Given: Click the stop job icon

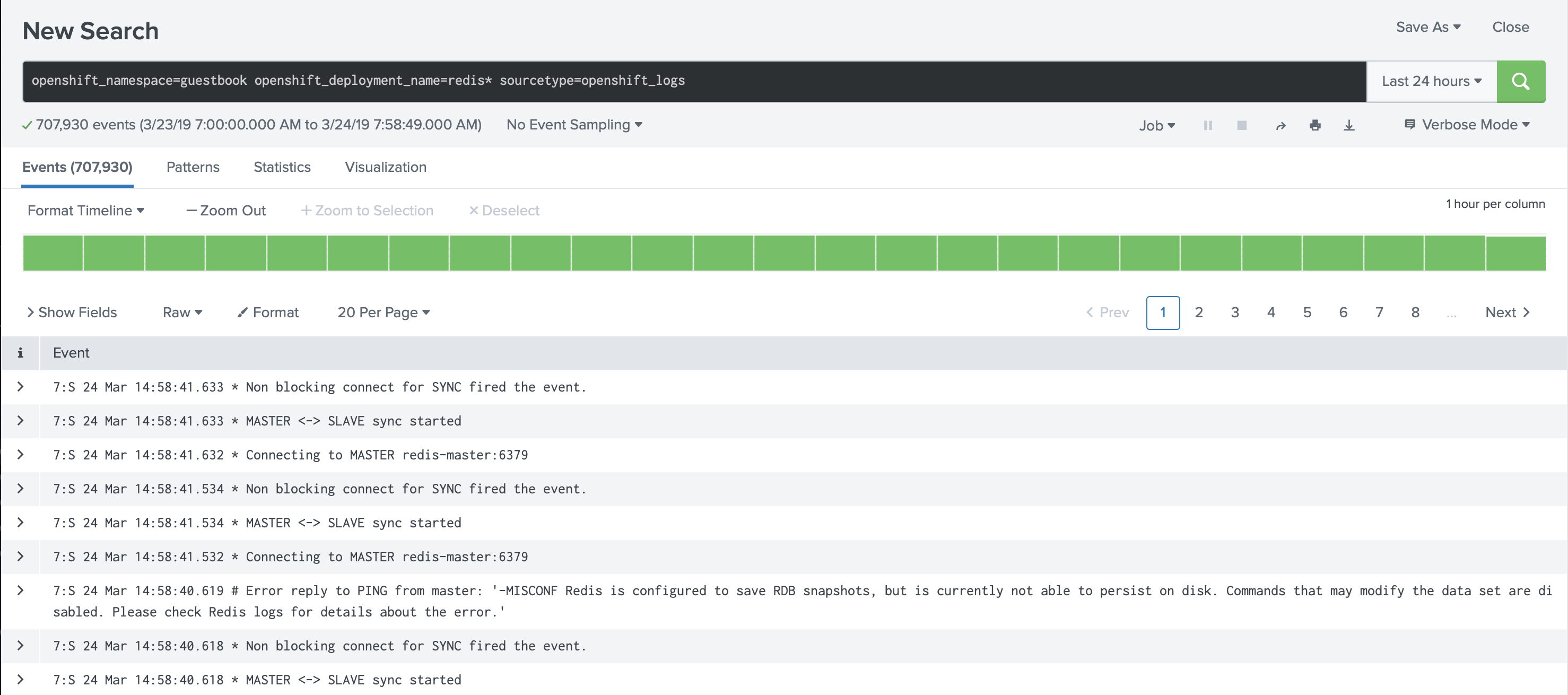Looking at the screenshot, I should [1242, 124].
